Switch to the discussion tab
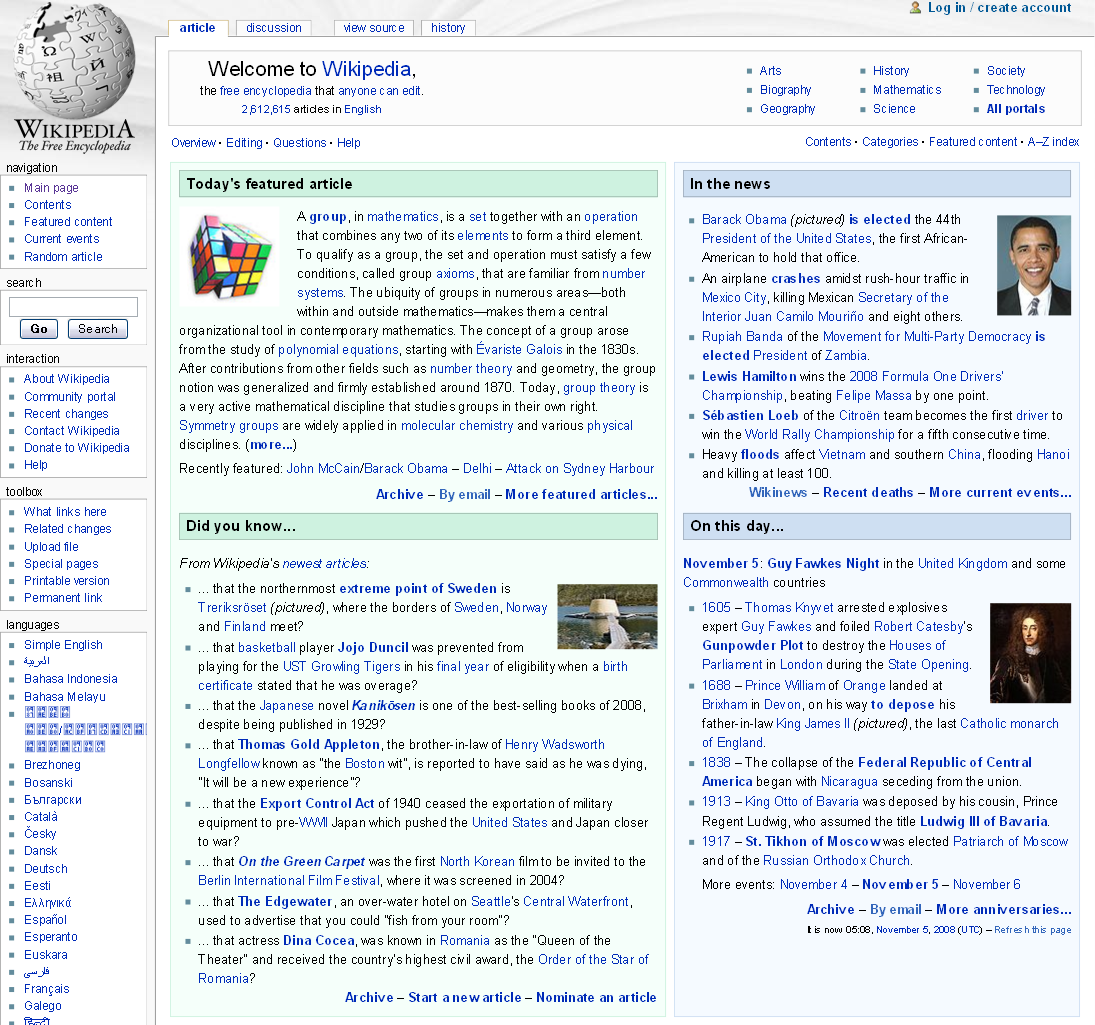The image size is (1095, 1025). (x=273, y=28)
